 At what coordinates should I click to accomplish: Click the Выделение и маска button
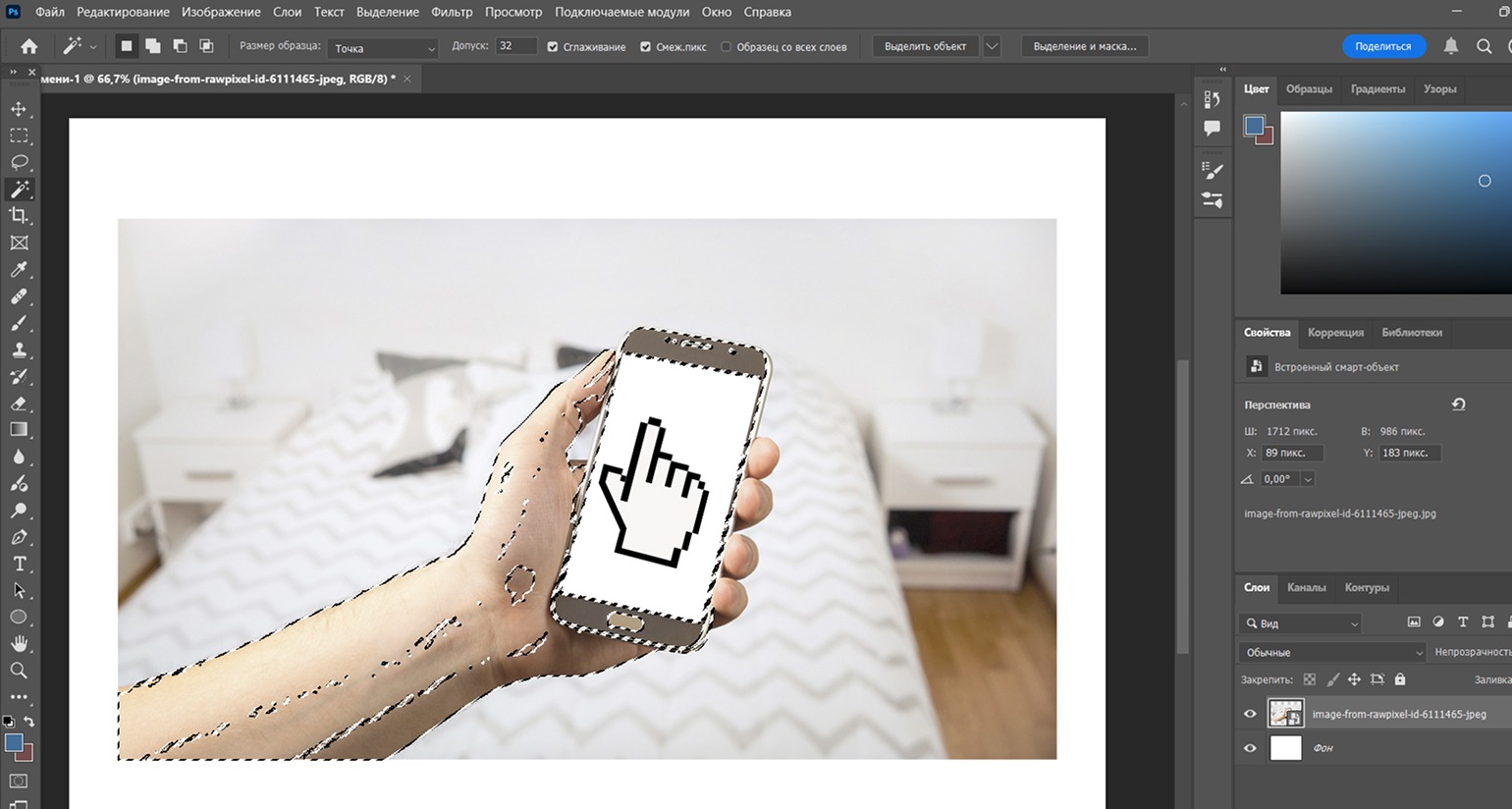coord(1085,46)
